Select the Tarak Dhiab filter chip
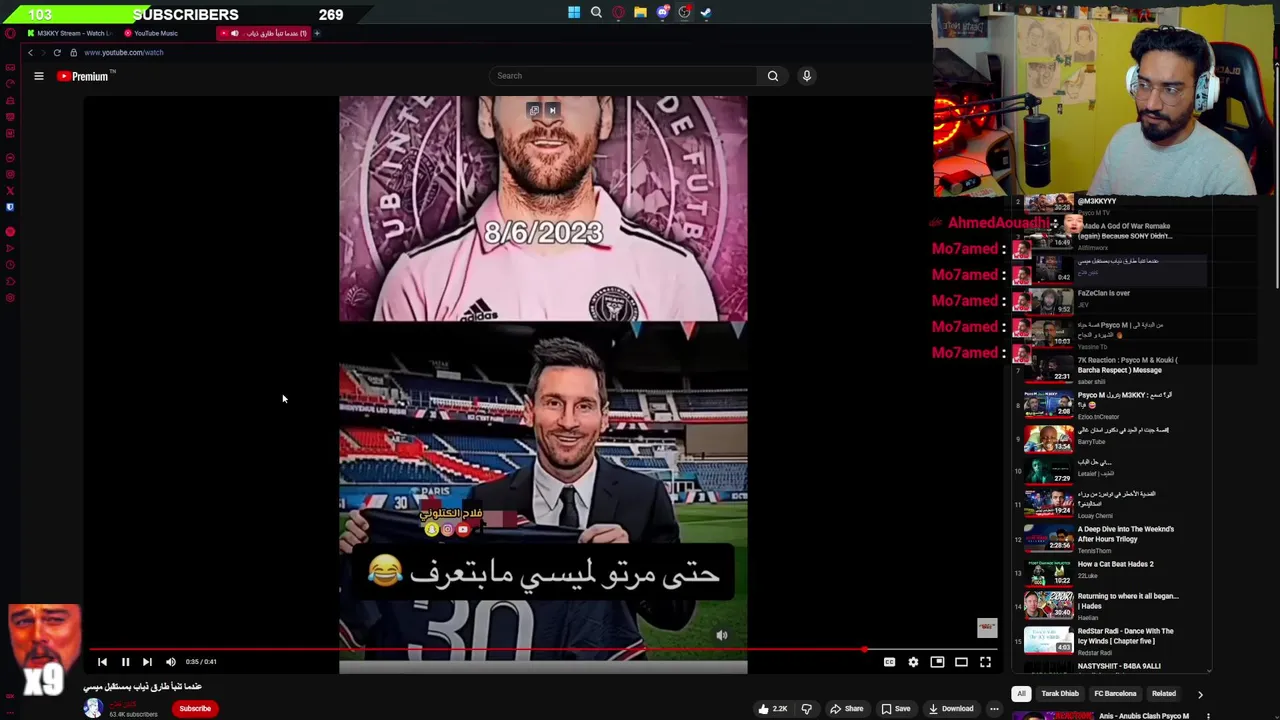This screenshot has width=1280, height=720. tap(1060, 694)
